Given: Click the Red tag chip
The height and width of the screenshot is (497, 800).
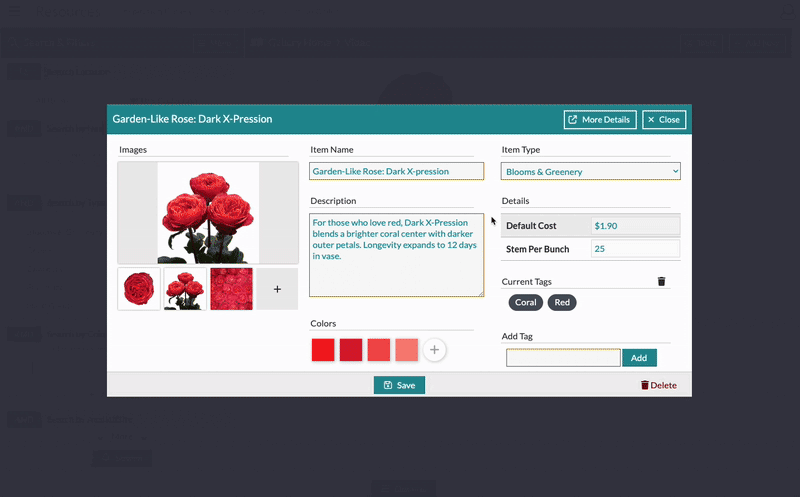Looking at the screenshot, I should click(x=562, y=302).
